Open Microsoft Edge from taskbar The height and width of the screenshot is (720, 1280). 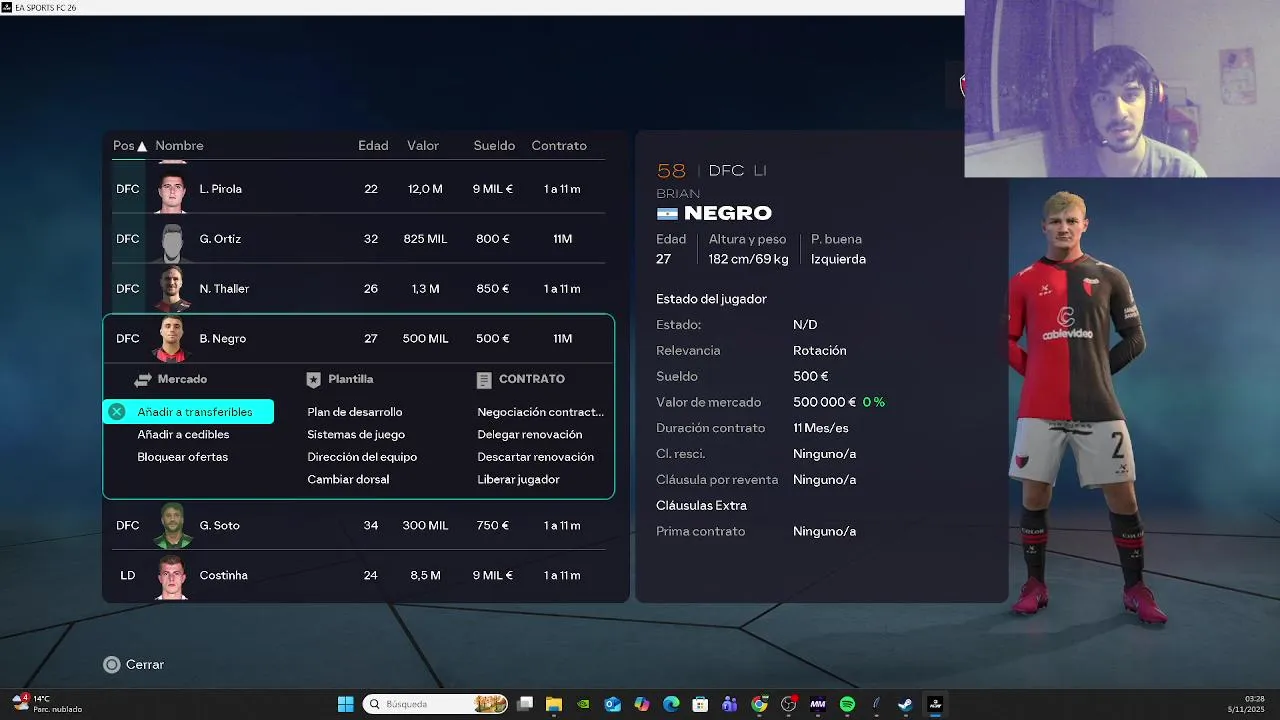(671, 704)
